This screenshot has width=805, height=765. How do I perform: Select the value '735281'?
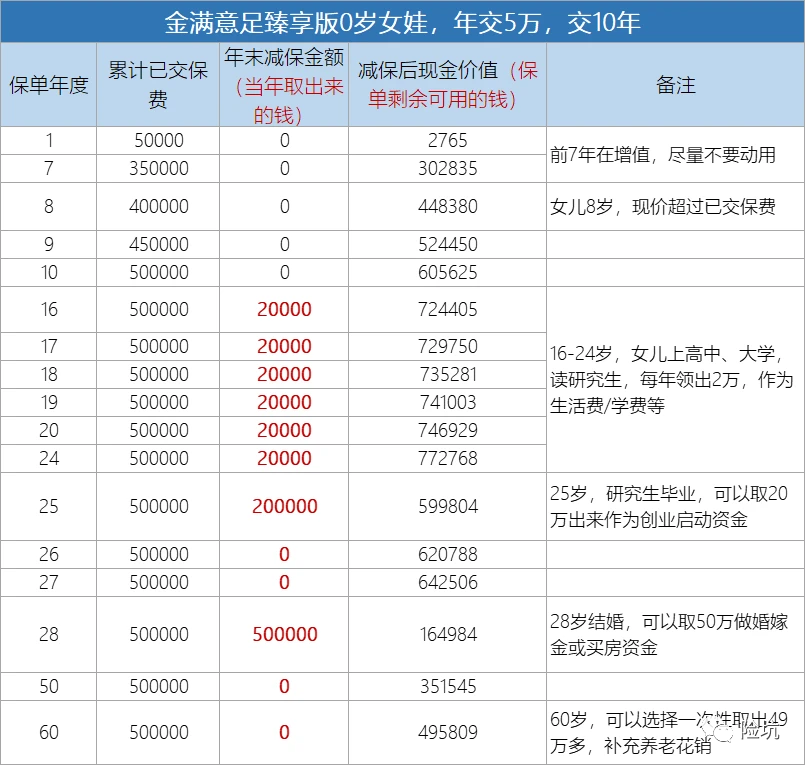(x=448, y=374)
